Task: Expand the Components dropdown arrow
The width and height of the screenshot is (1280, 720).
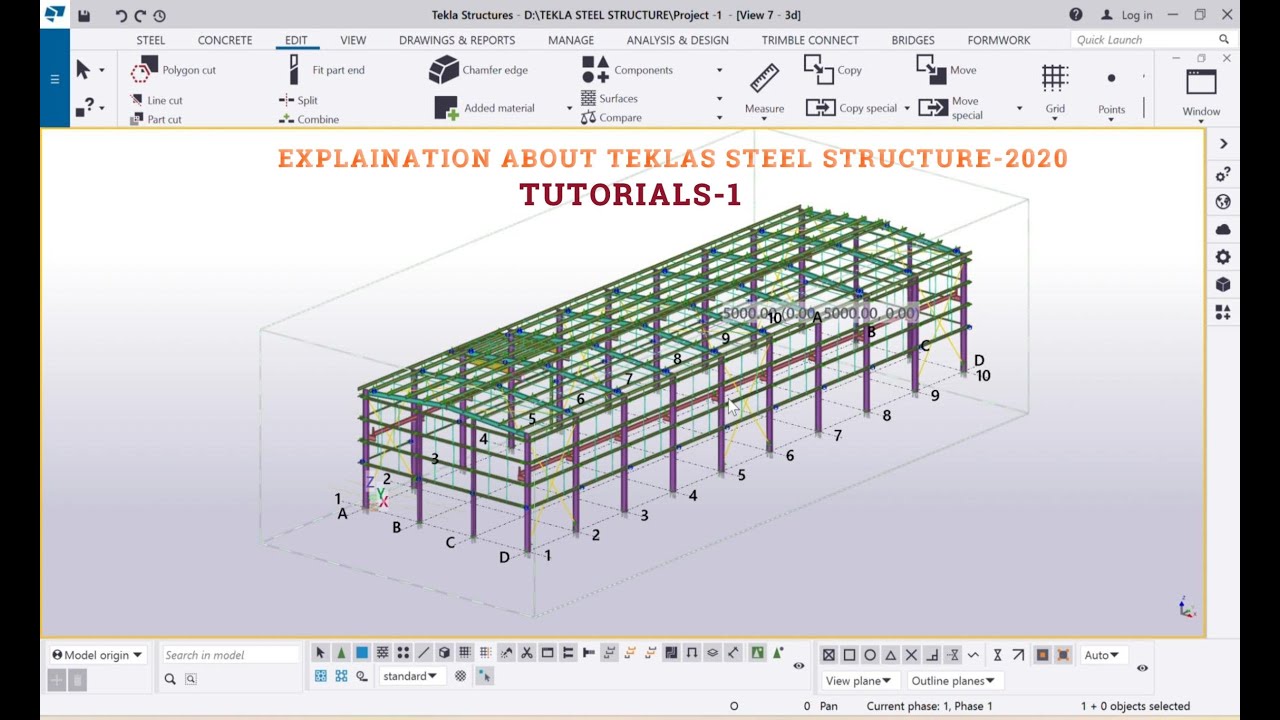Action: (719, 70)
